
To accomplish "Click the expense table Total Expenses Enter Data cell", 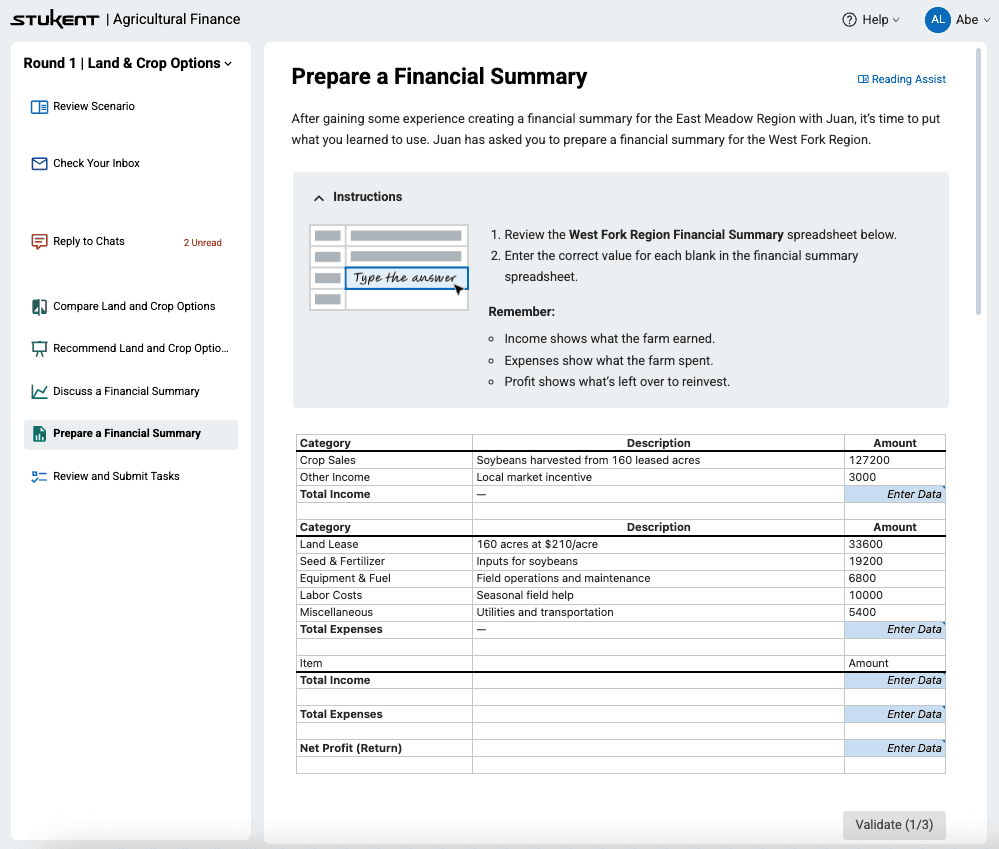I will click(895, 629).
